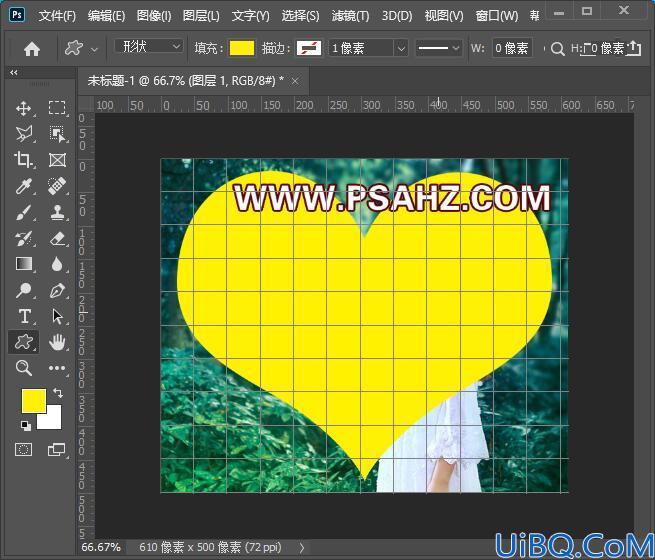The width and height of the screenshot is (655, 560).
Task: Click the W width input field
Action: point(512,48)
